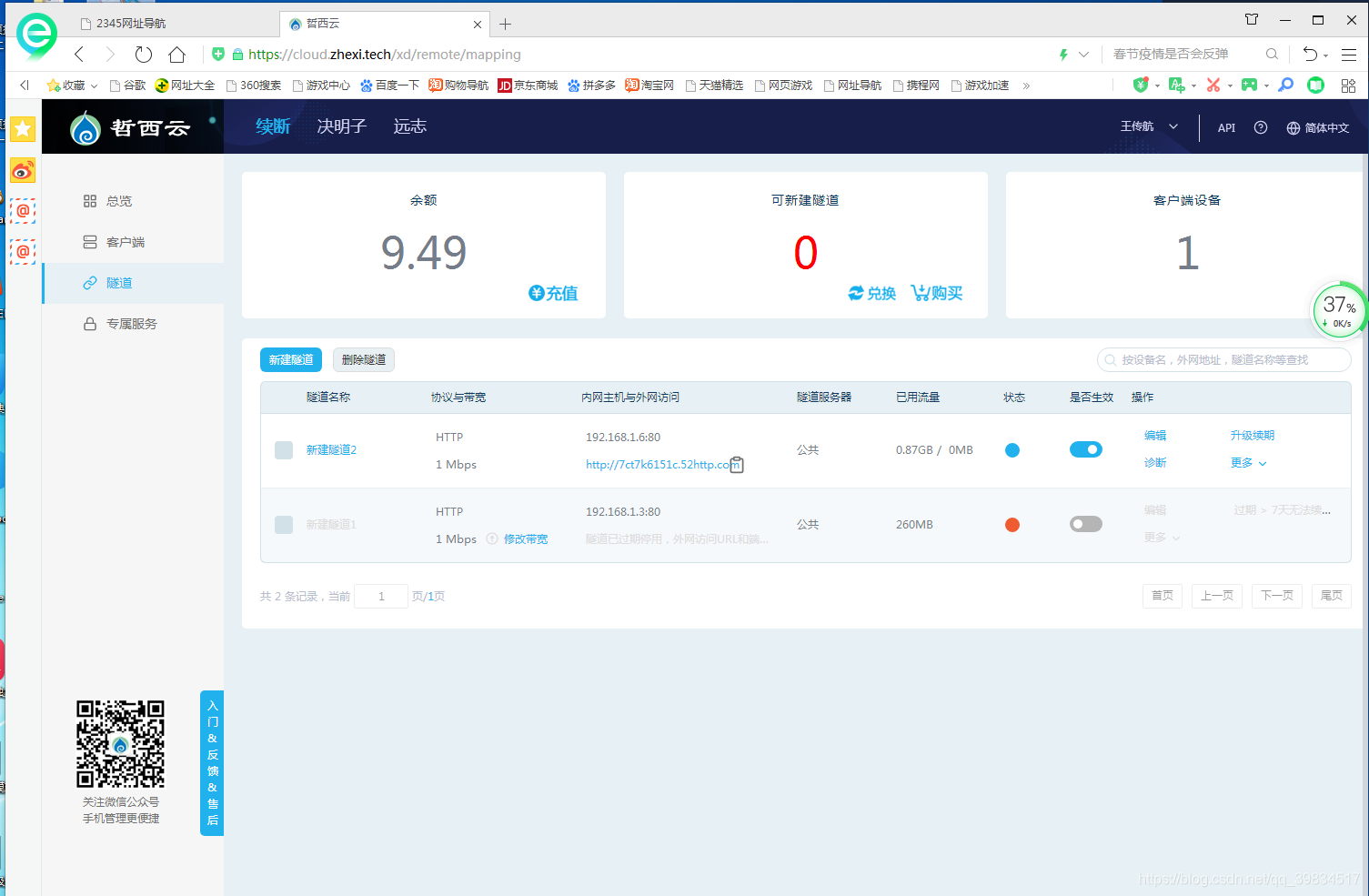Collapse the bookmarks sidebar arrow

(25, 85)
